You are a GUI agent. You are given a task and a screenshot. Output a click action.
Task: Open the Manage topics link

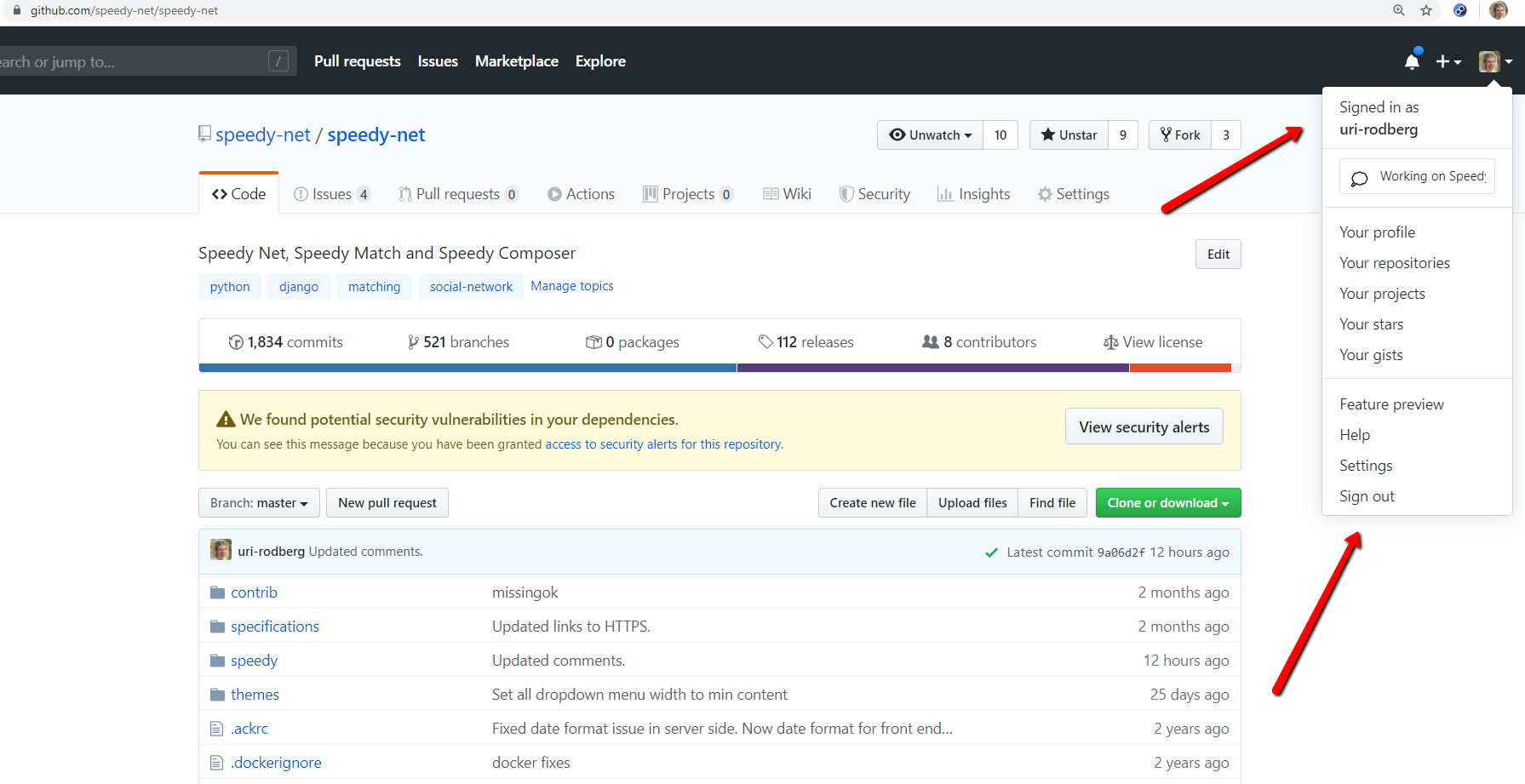(x=571, y=285)
